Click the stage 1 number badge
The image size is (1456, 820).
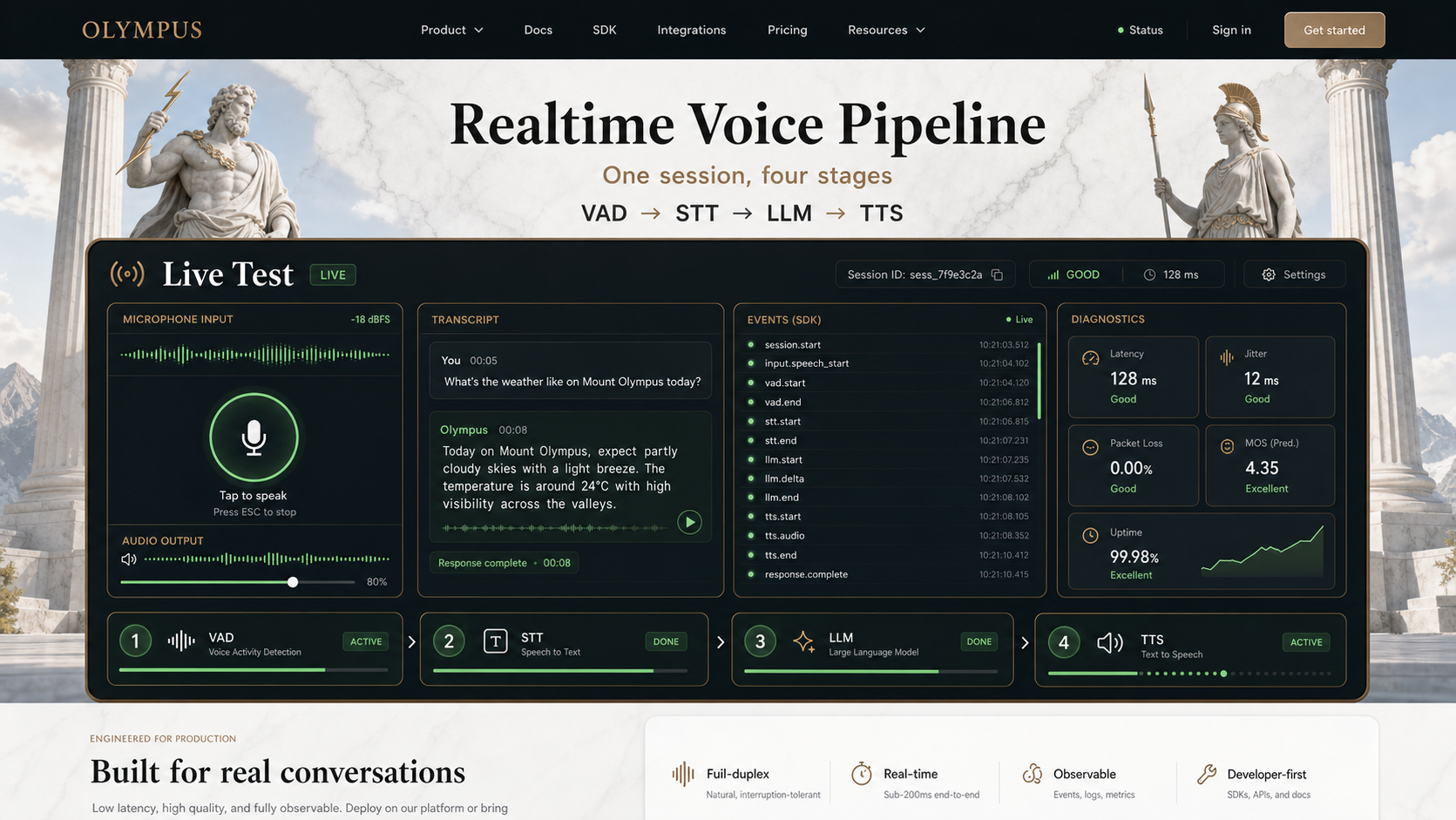[135, 642]
